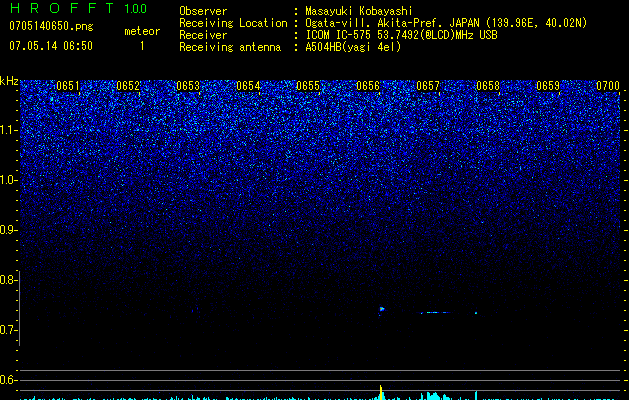This screenshot has height=400, width=629.
Task: Click the Receiver label text
Action: click(x=203, y=35)
